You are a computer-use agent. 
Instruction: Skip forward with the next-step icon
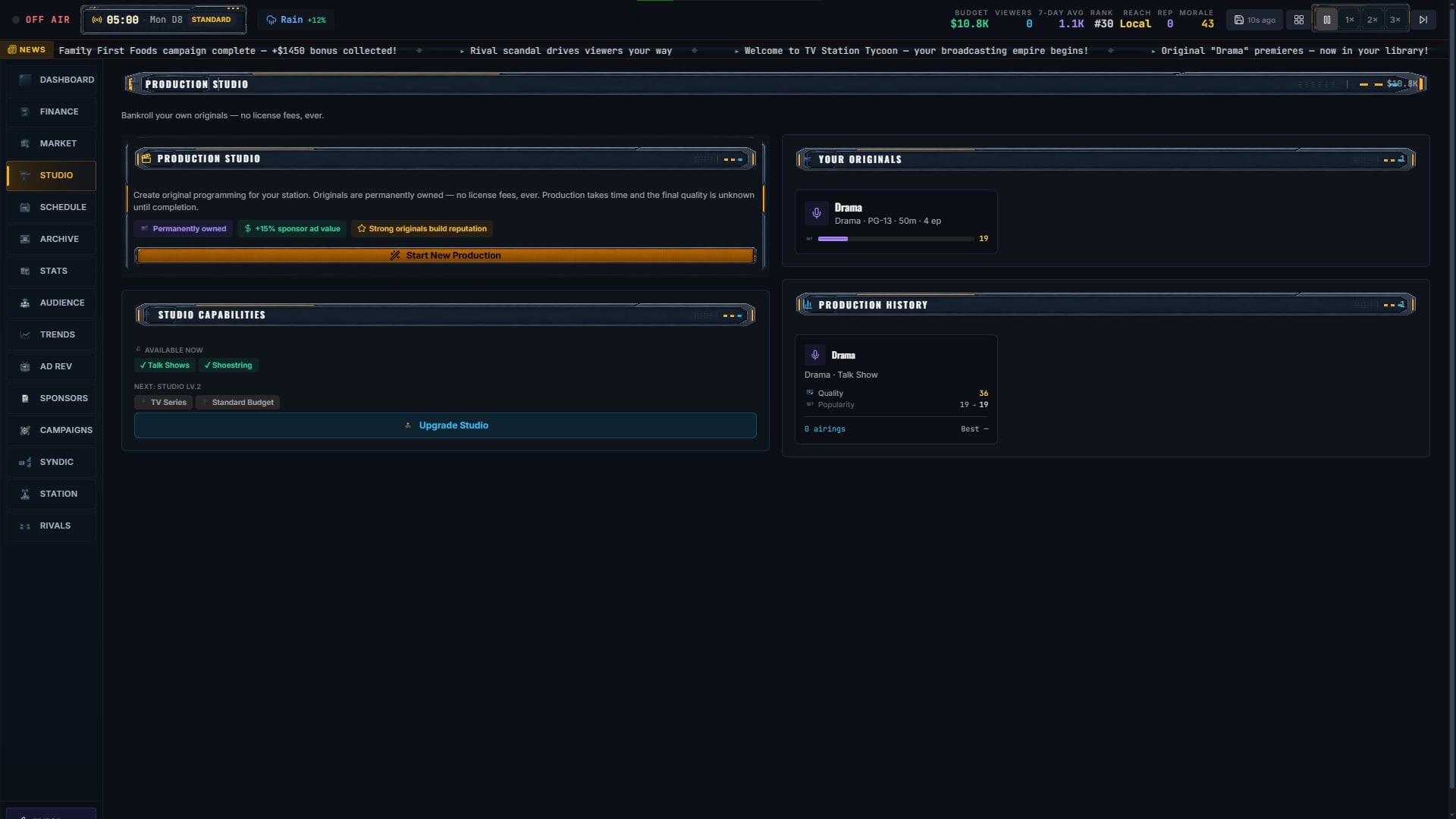point(1423,20)
